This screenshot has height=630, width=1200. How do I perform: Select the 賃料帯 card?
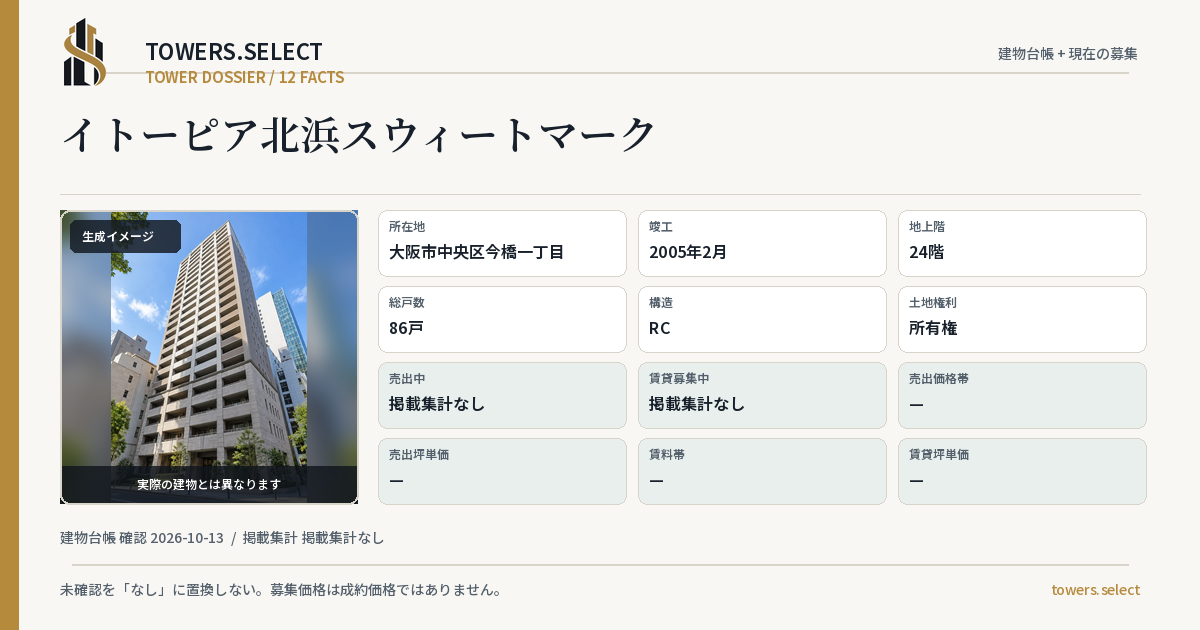point(762,471)
